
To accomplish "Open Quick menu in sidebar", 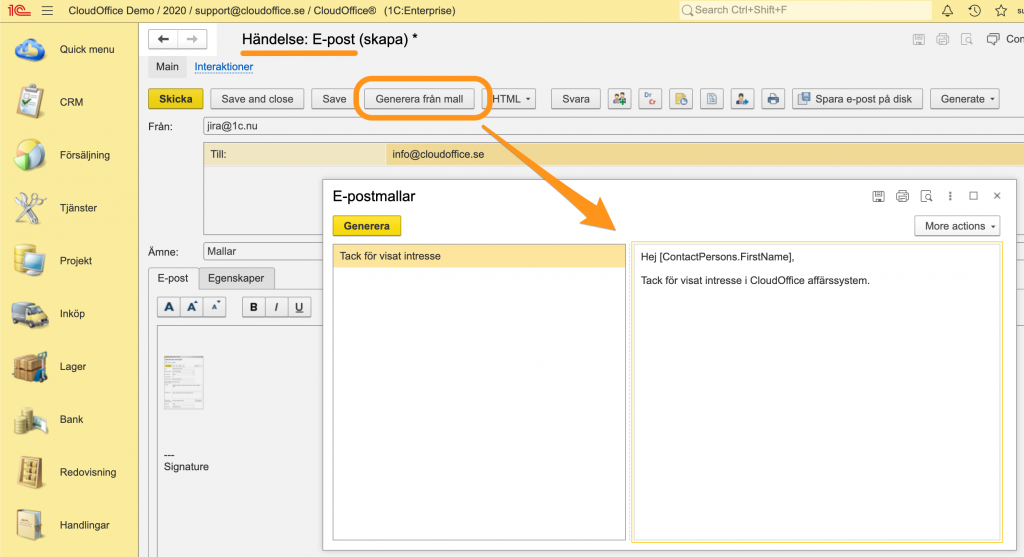I will click(x=69, y=50).
